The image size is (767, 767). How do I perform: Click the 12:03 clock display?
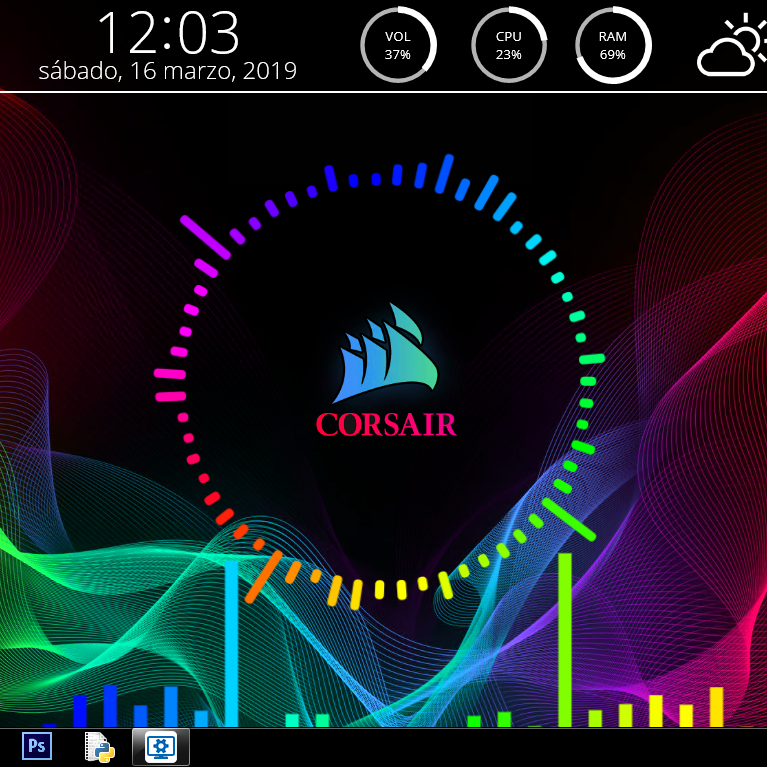pos(168,33)
